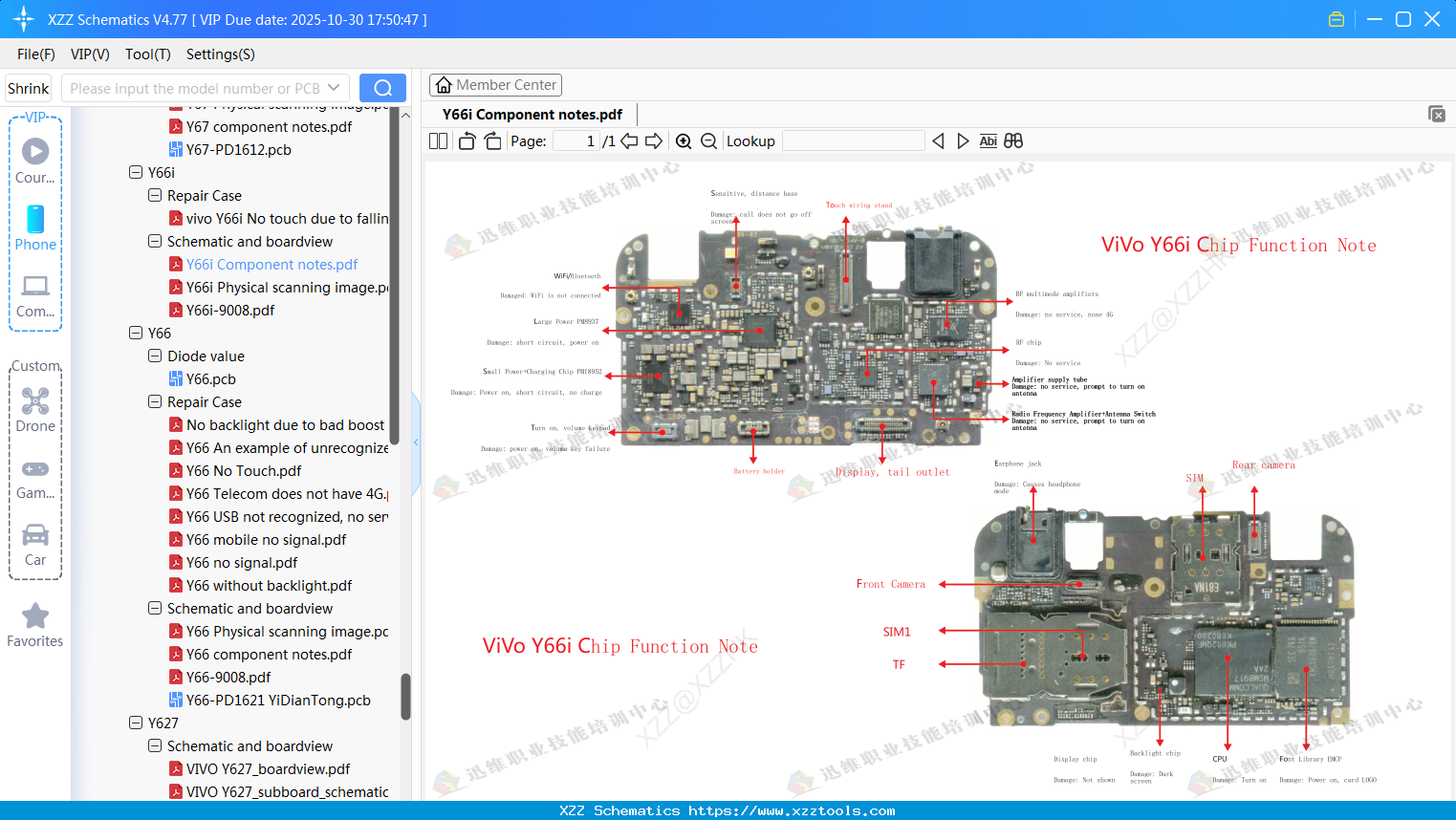The width and height of the screenshot is (1456, 820).
Task: Click the Member Center button
Action: click(x=495, y=84)
